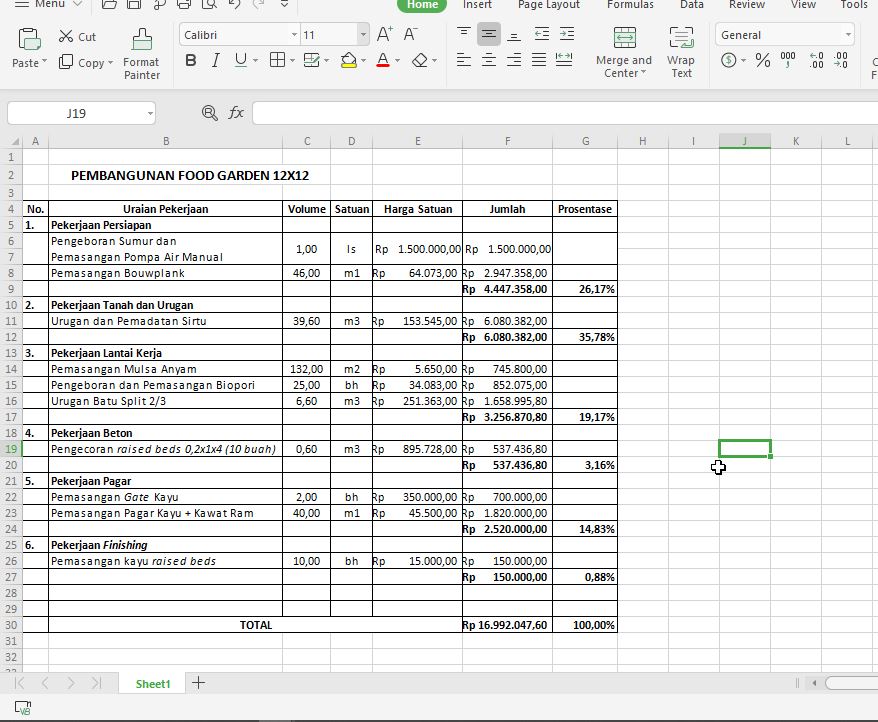
Task: Decrease indent in the cell
Action: point(541,34)
